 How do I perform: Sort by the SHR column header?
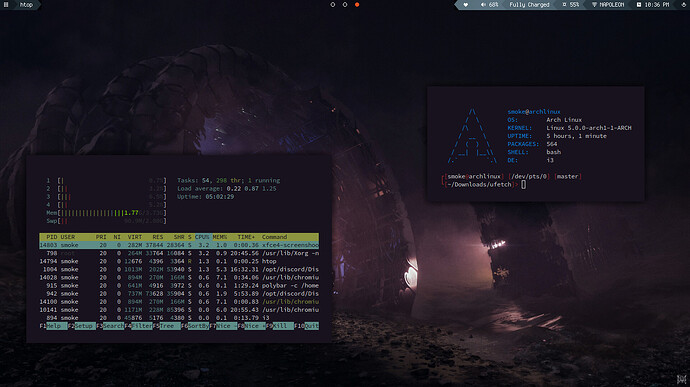point(179,237)
